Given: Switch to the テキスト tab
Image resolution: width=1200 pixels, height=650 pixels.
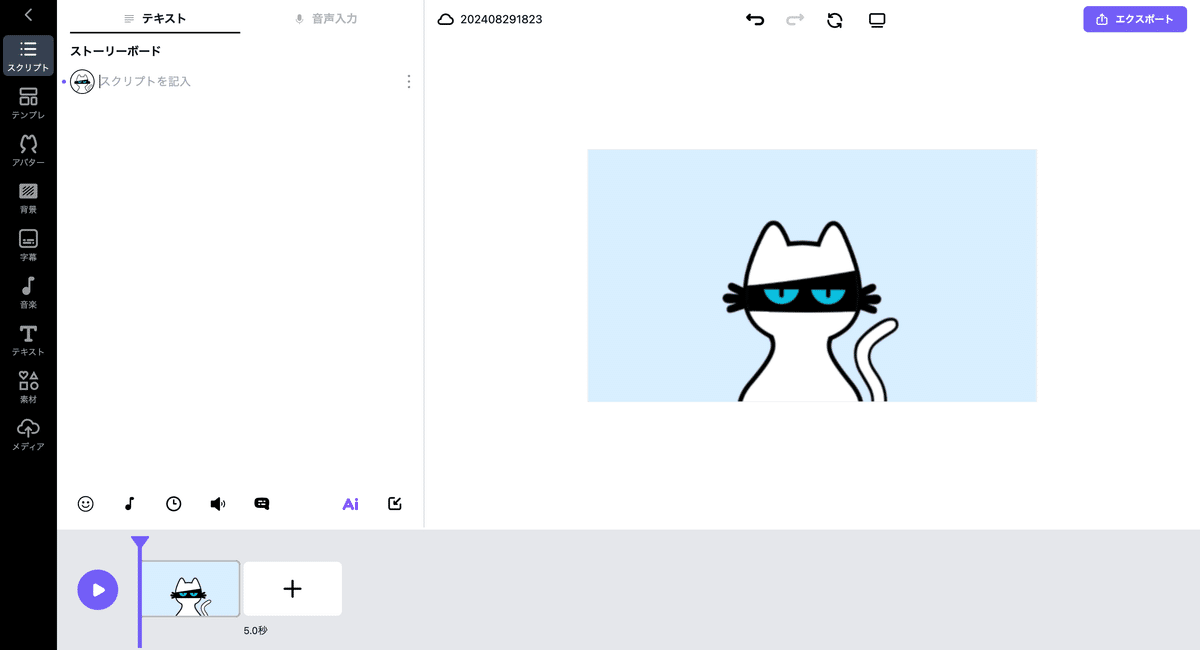Looking at the screenshot, I should tap(155, 18).
